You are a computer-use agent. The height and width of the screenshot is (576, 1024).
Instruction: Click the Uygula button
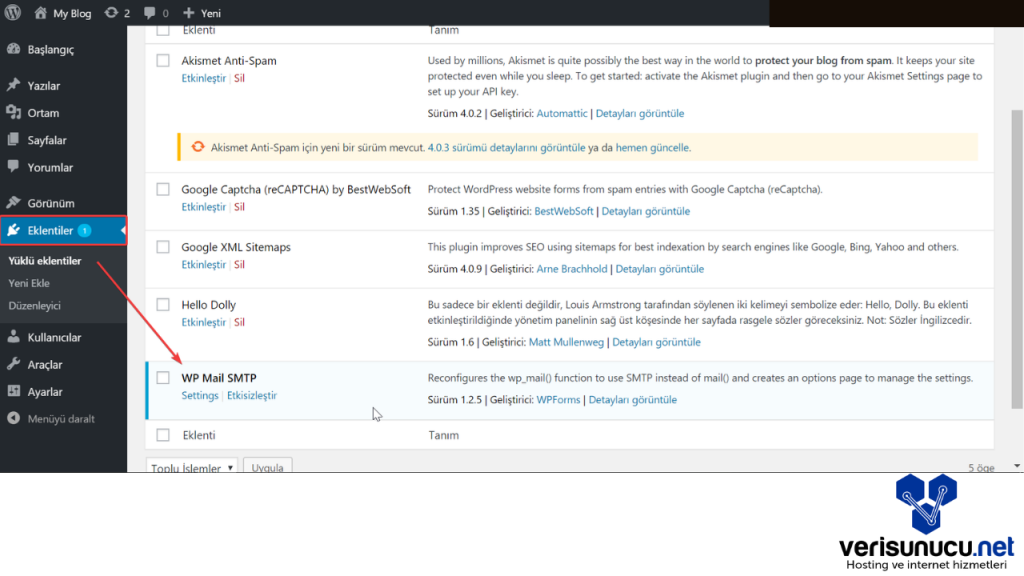(267, 467)
